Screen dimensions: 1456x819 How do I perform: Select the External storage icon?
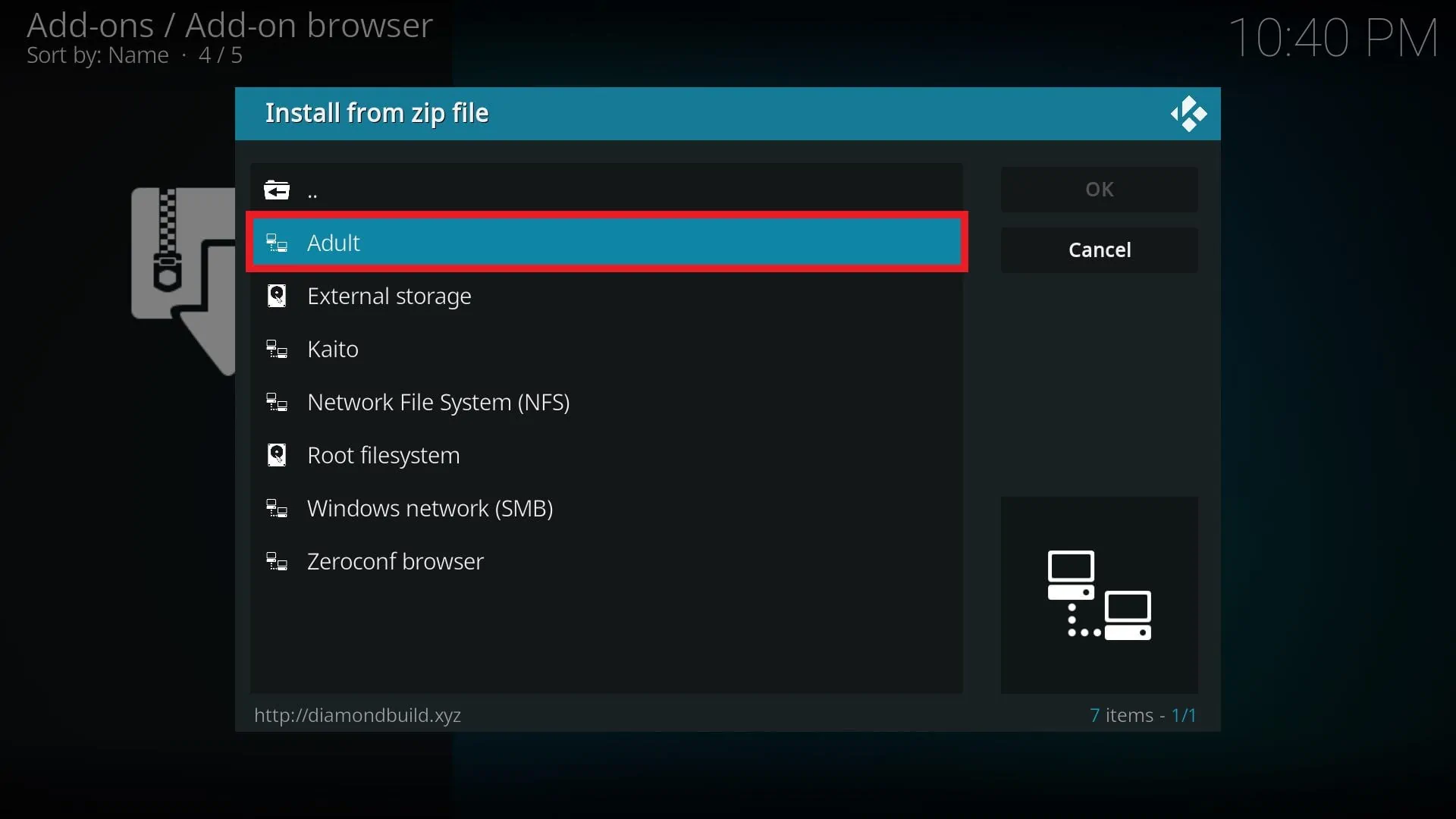(277, 295)
